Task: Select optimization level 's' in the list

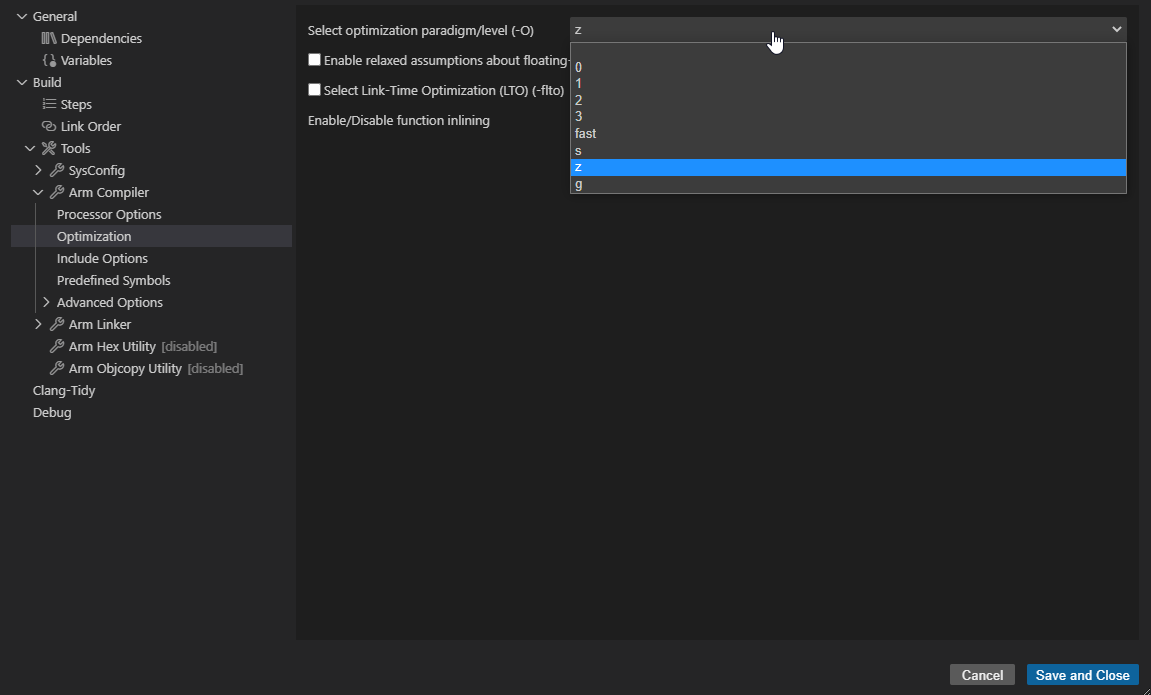Action: [x=579, y=151]
